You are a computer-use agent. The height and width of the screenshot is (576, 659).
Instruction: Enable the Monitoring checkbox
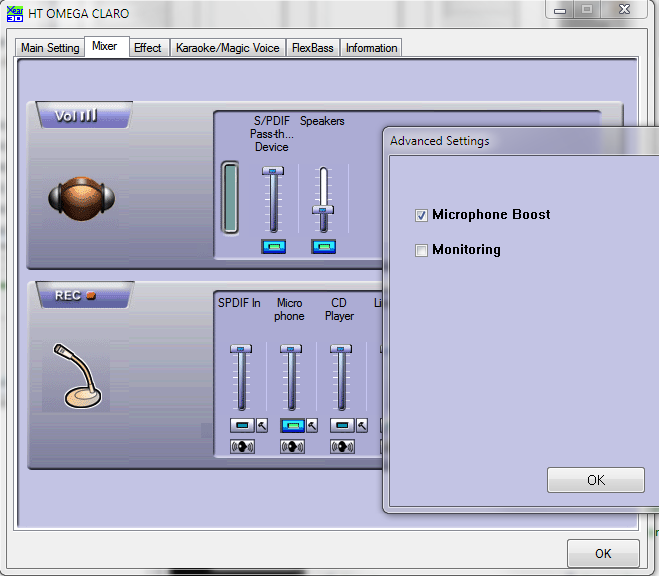421,250
